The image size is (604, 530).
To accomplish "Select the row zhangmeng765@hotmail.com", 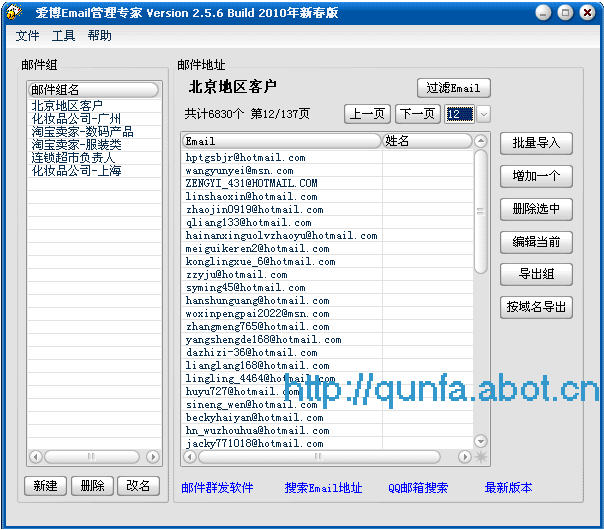I will [x=328, y=327].
